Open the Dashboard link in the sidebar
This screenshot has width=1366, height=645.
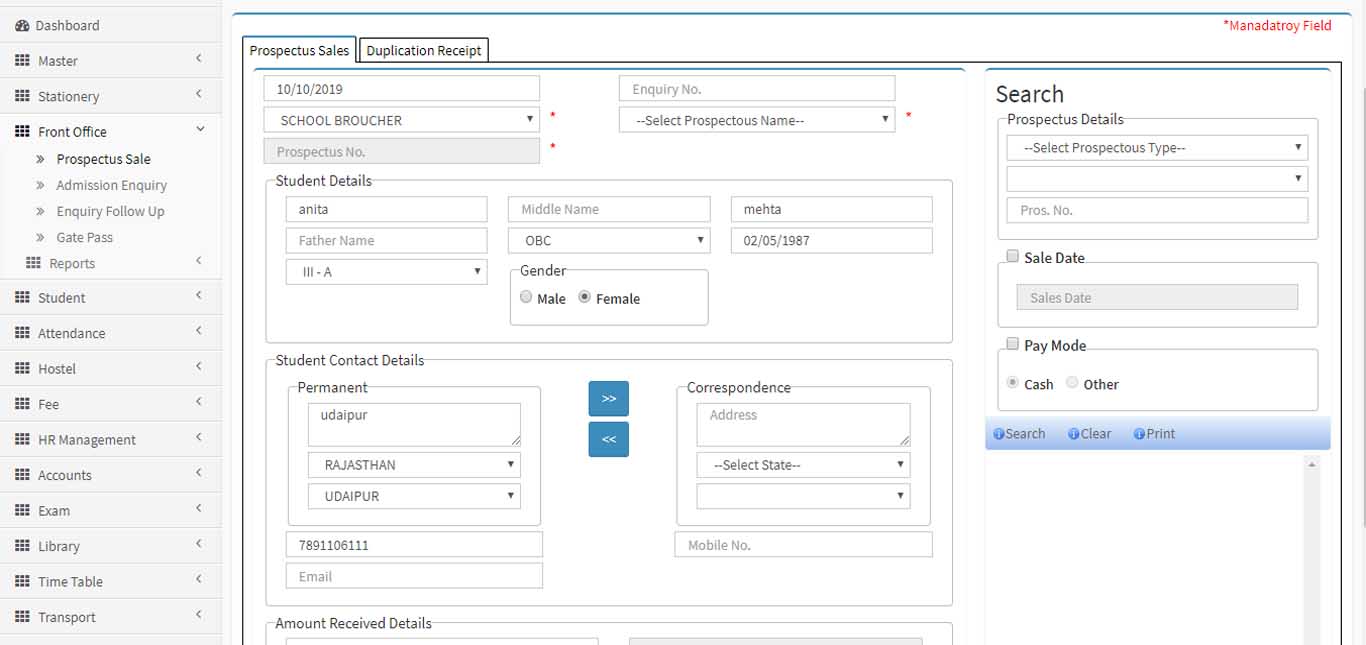click(x=67, y=25)
